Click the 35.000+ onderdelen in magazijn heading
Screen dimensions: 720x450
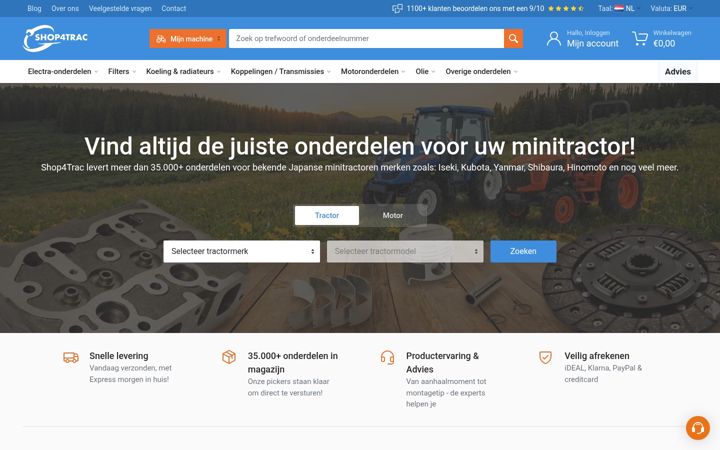[292, 362]
